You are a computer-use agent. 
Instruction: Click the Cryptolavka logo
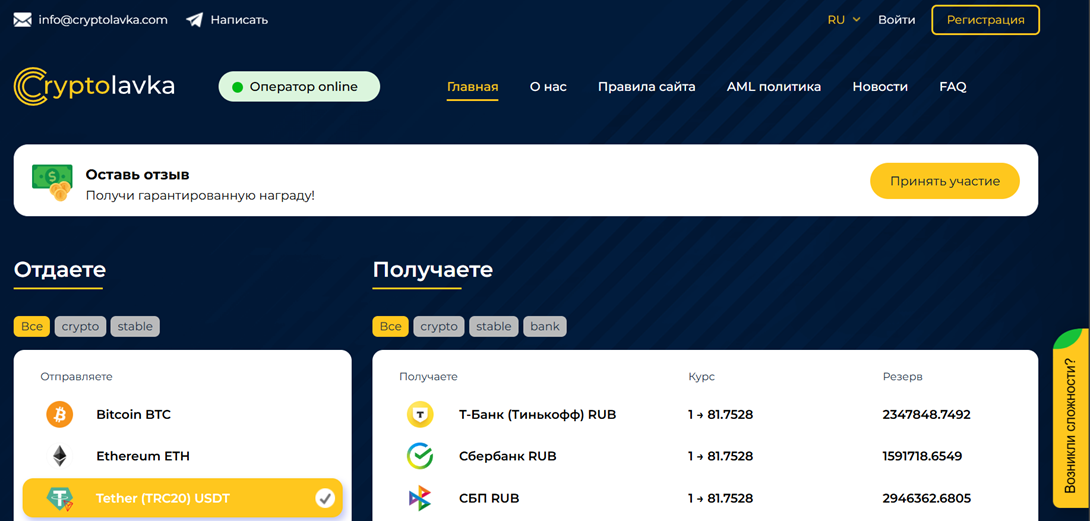(94, 86)
